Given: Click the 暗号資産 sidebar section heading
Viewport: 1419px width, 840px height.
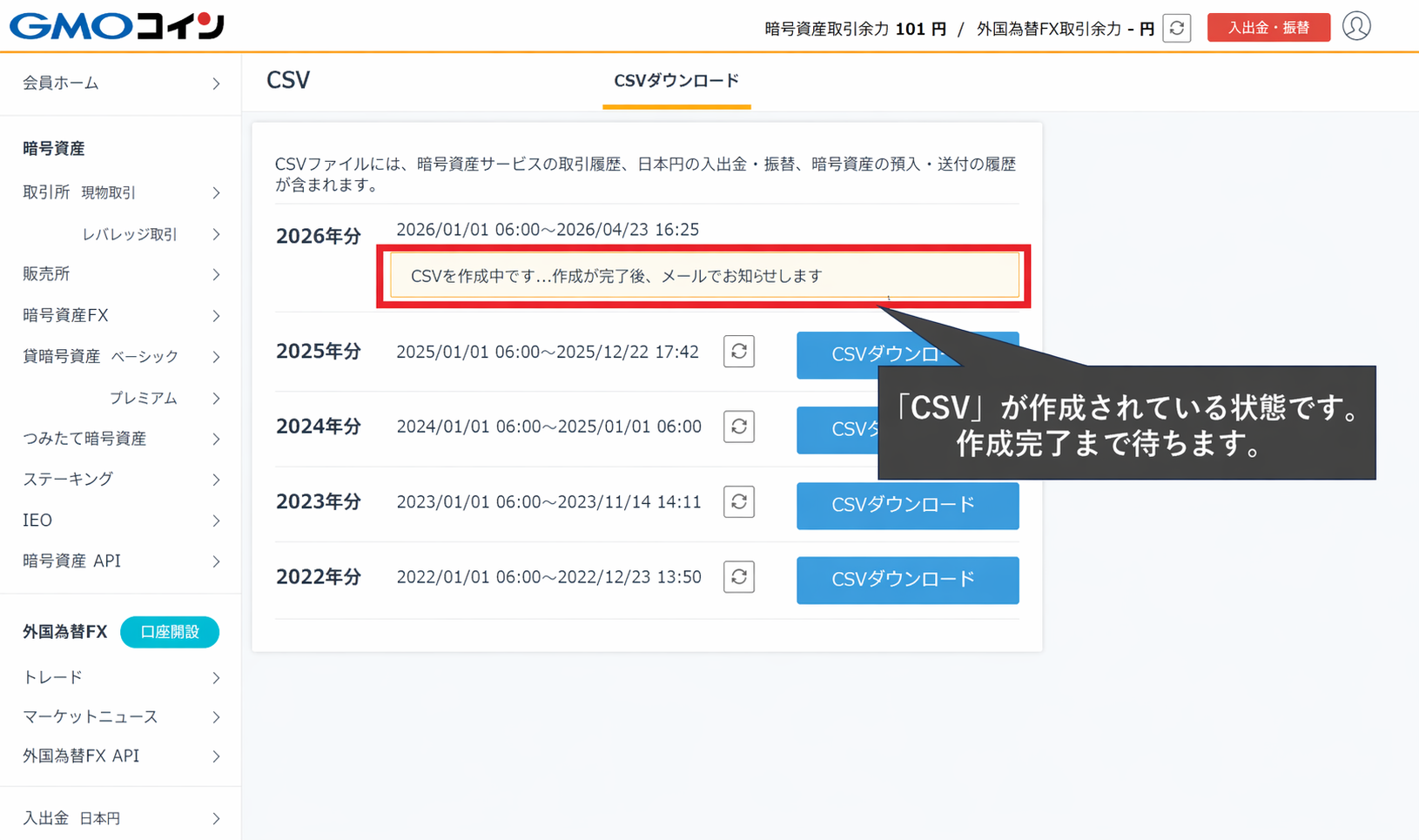Looking at the screenshot, I should point(54,149).
